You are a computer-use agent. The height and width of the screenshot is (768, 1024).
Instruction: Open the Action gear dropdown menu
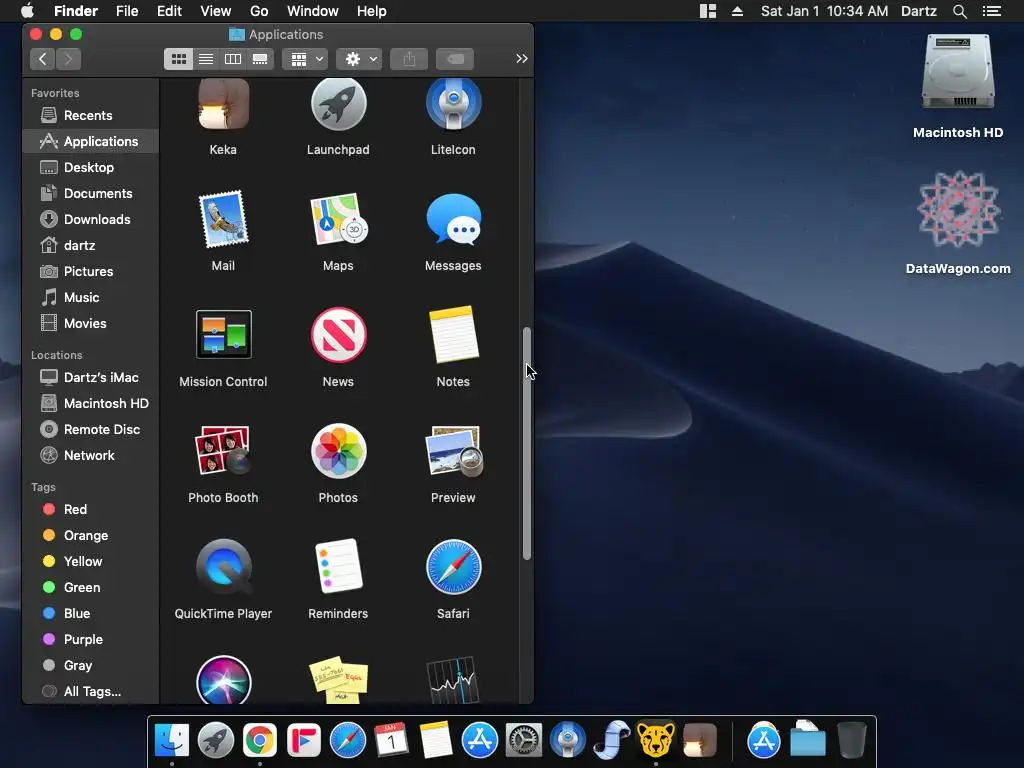(x=359, y=59)
